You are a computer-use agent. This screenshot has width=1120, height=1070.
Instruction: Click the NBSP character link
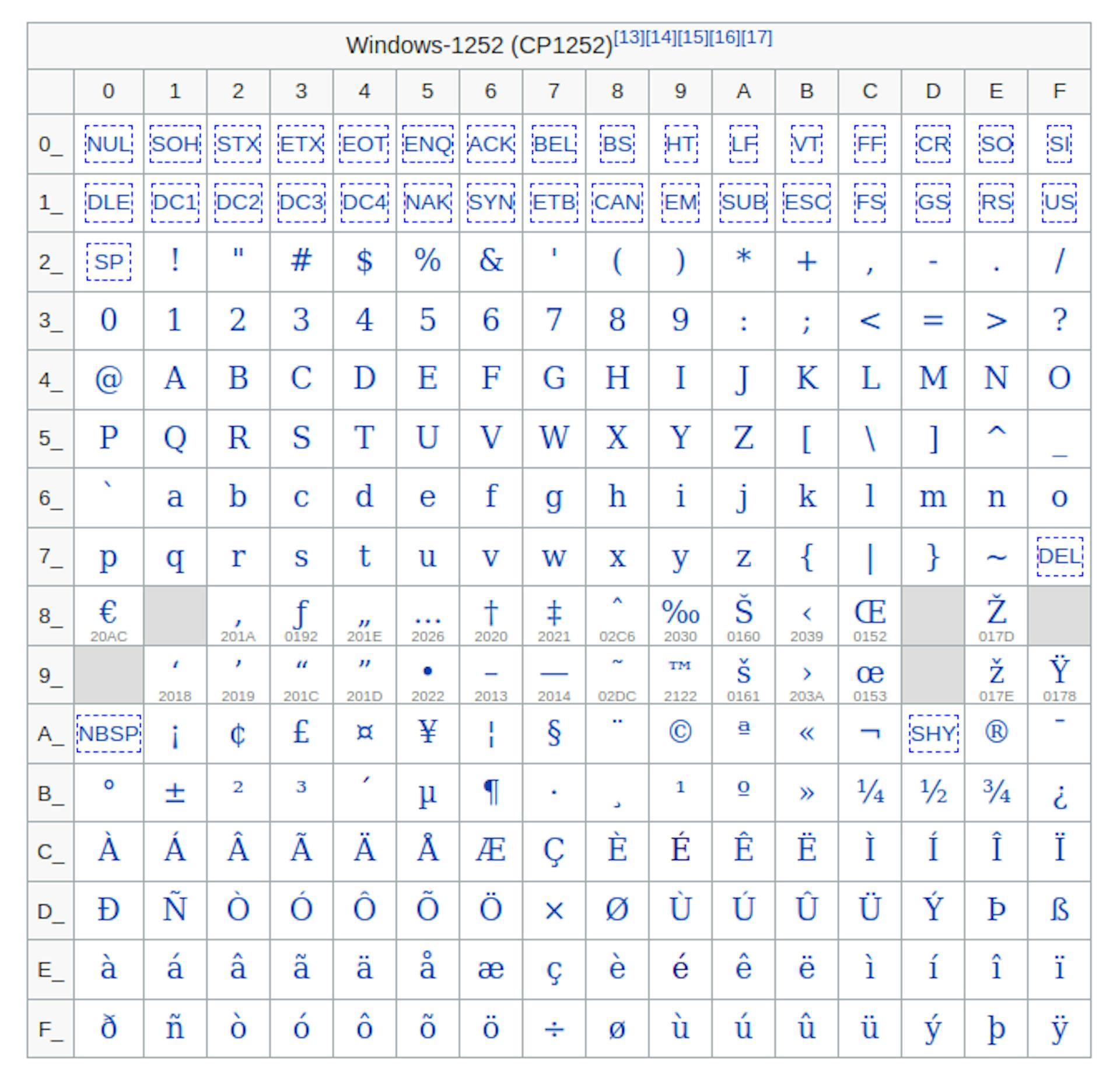pos(108,733)
